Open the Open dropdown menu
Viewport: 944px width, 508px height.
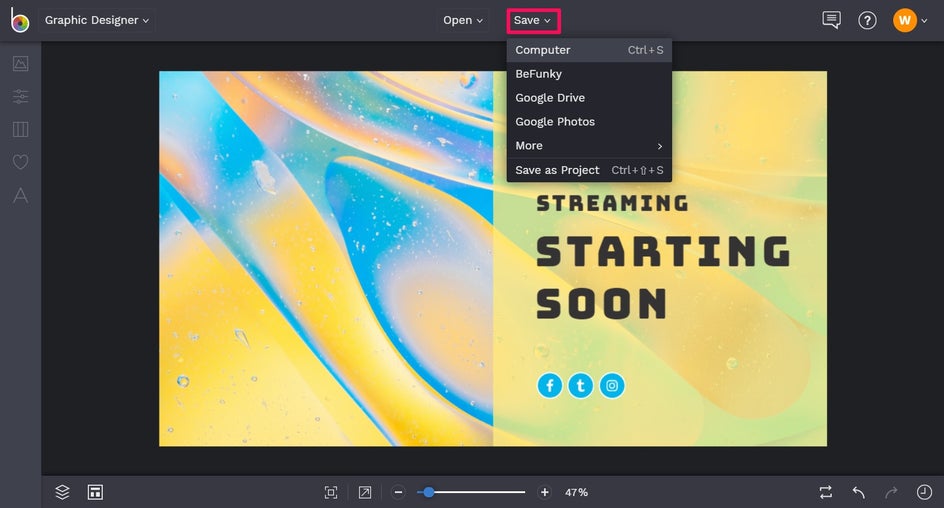(463, 20)
